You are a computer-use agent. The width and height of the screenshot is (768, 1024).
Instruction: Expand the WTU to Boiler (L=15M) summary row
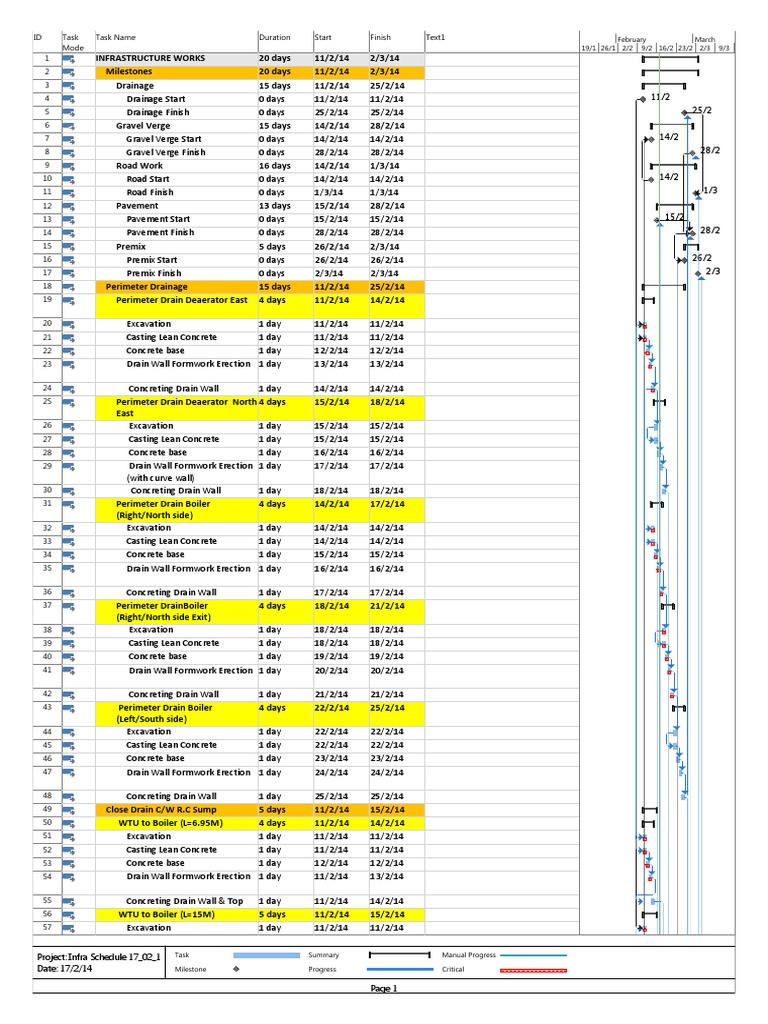point(170,915)
